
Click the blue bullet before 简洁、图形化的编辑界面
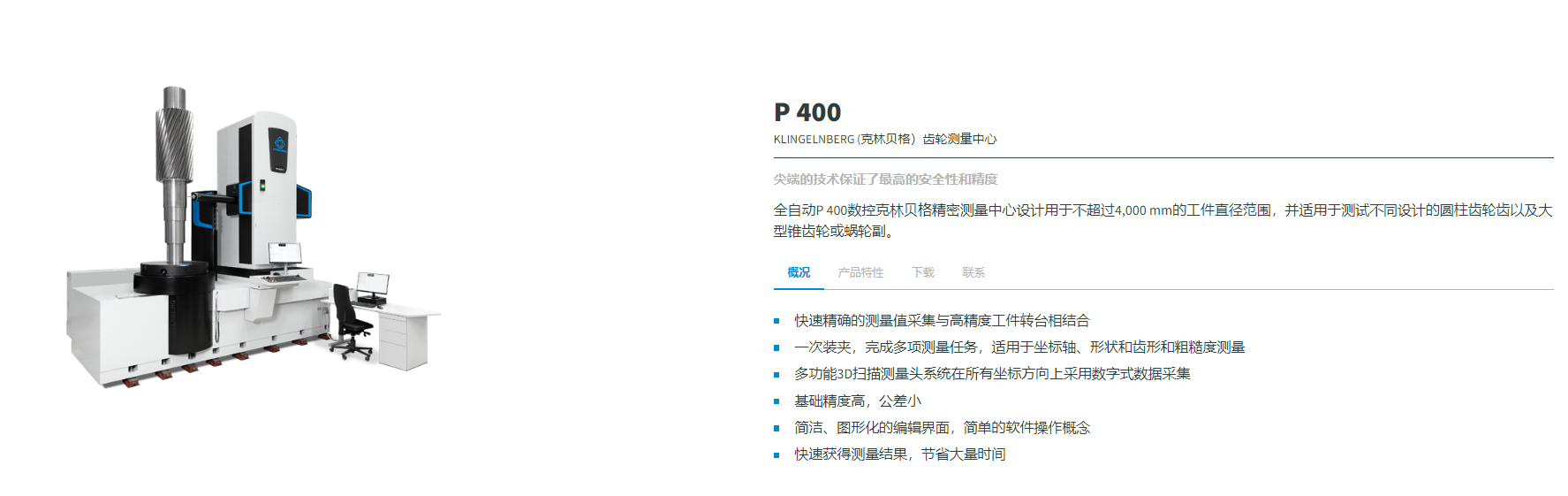click(776, 428)
